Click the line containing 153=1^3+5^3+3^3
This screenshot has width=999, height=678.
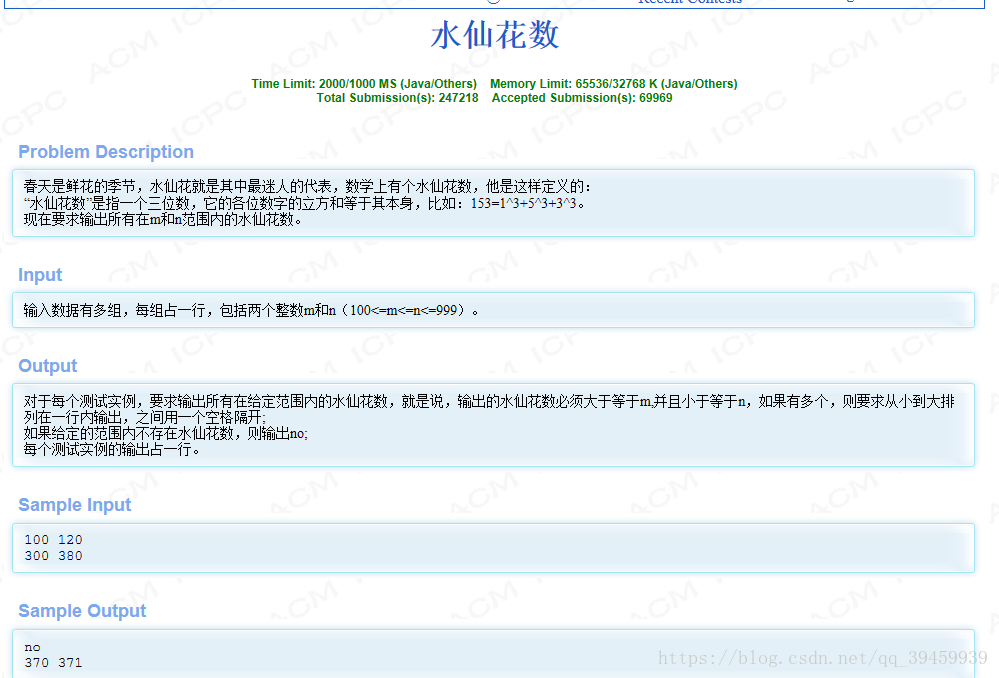click(x=304, y=203)
